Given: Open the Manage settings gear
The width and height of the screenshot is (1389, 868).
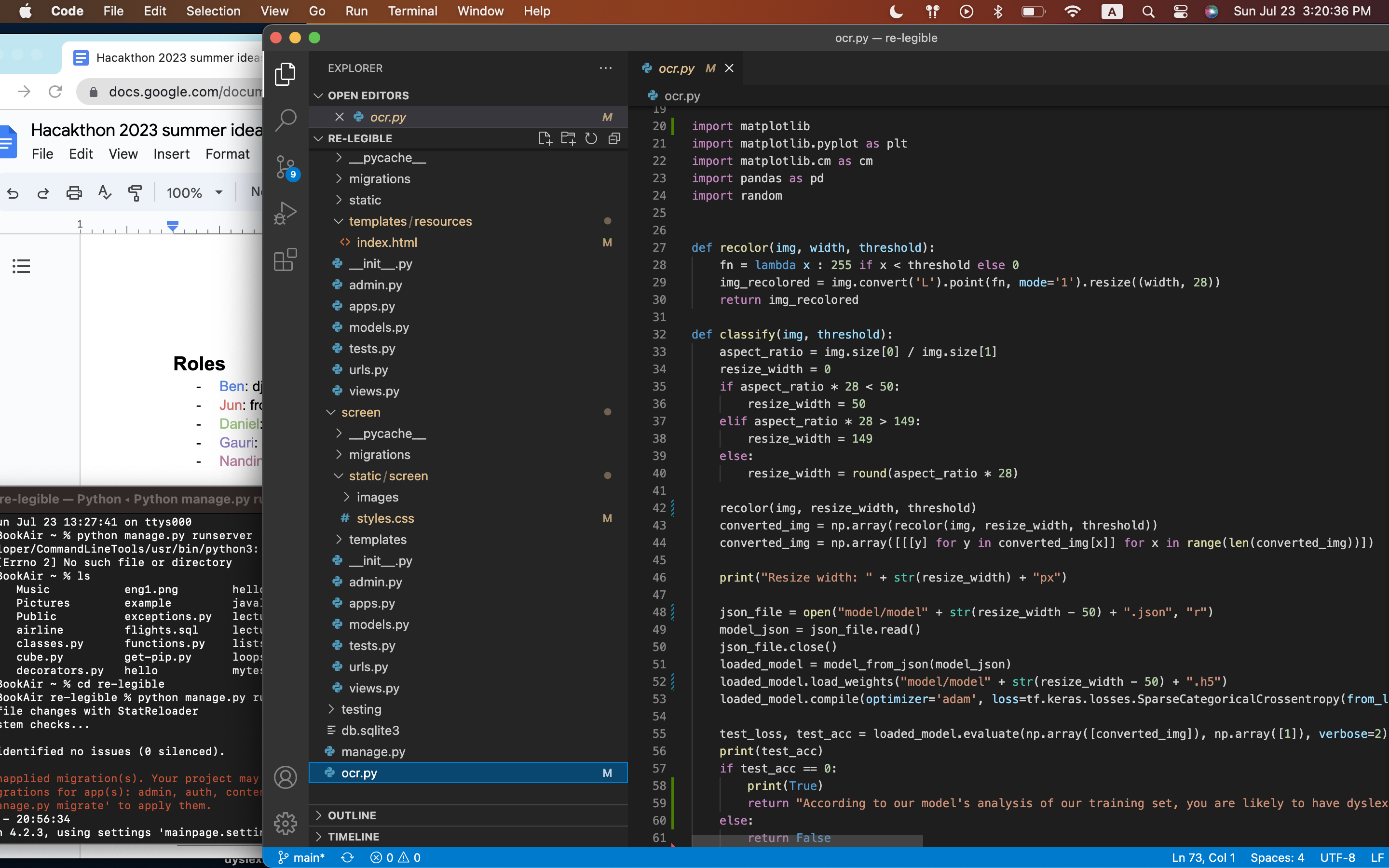Looking at the screenshot, I should (285, 824).
